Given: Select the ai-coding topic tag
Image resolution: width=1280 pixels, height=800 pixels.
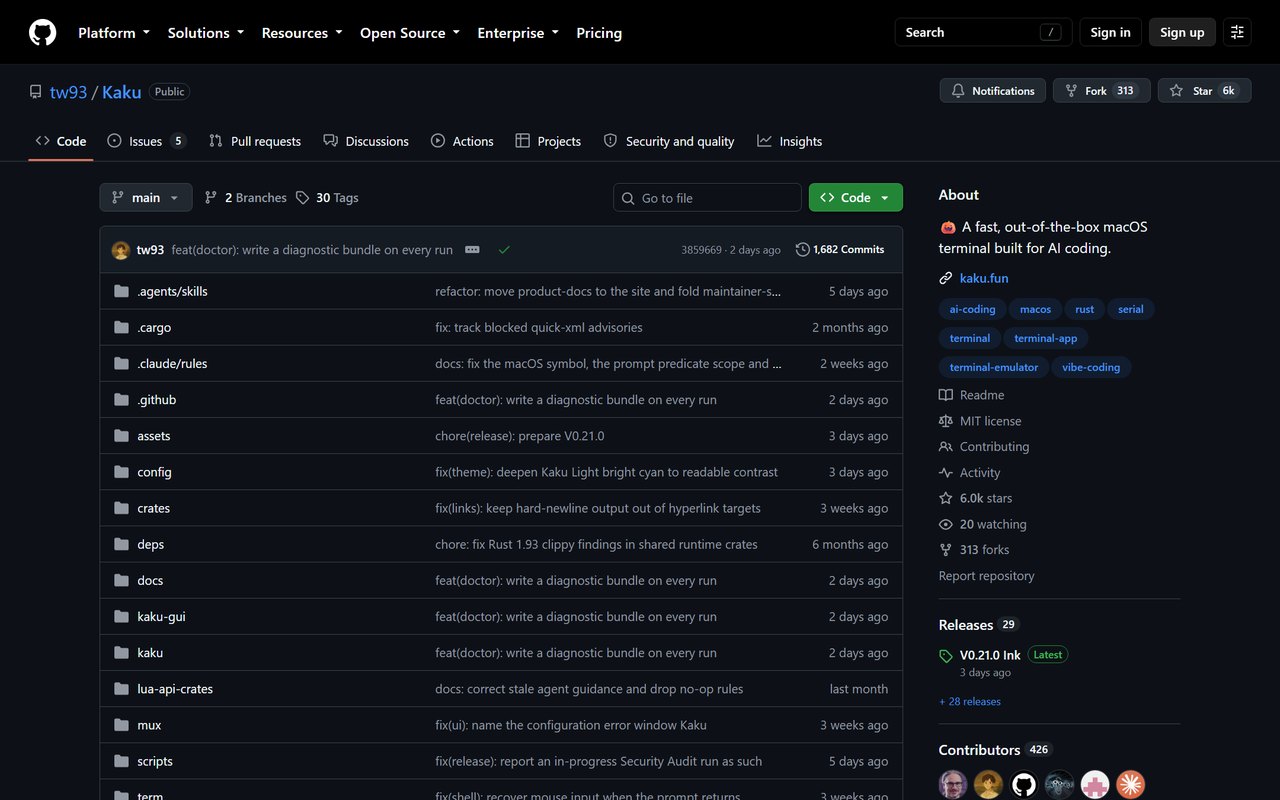Looking at the screenshot, I should point(972,309).
